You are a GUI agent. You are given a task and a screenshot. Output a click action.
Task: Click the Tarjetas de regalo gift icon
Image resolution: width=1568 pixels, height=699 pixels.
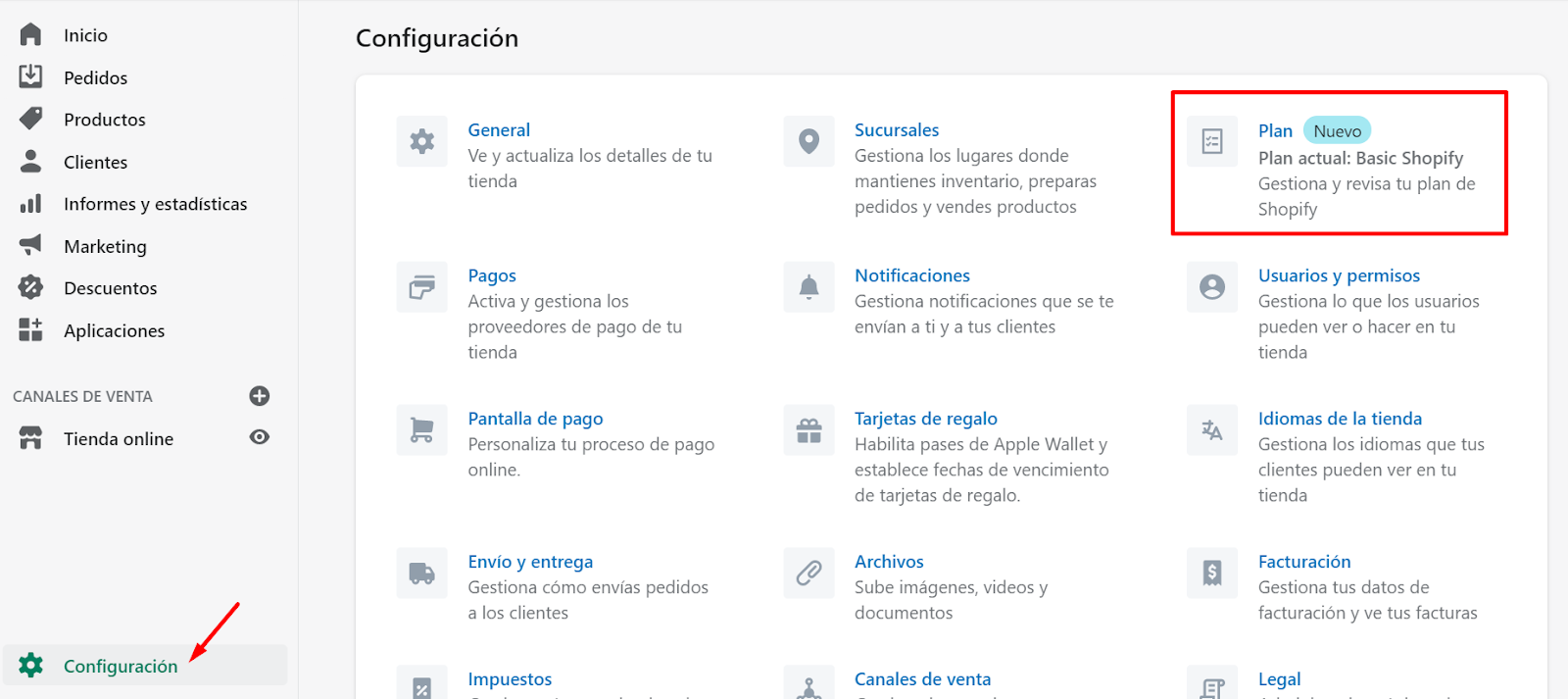pos(808,430)
